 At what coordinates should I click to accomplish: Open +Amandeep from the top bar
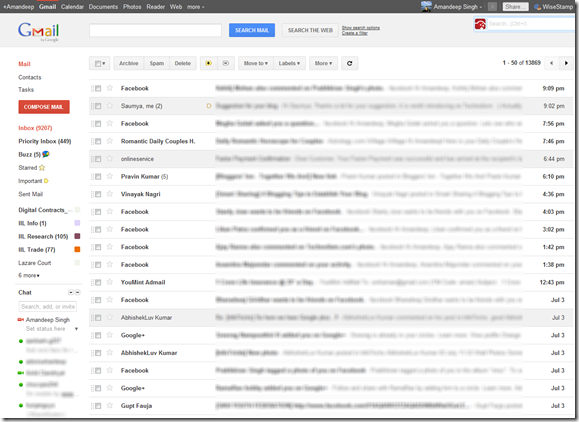(18, 7)
